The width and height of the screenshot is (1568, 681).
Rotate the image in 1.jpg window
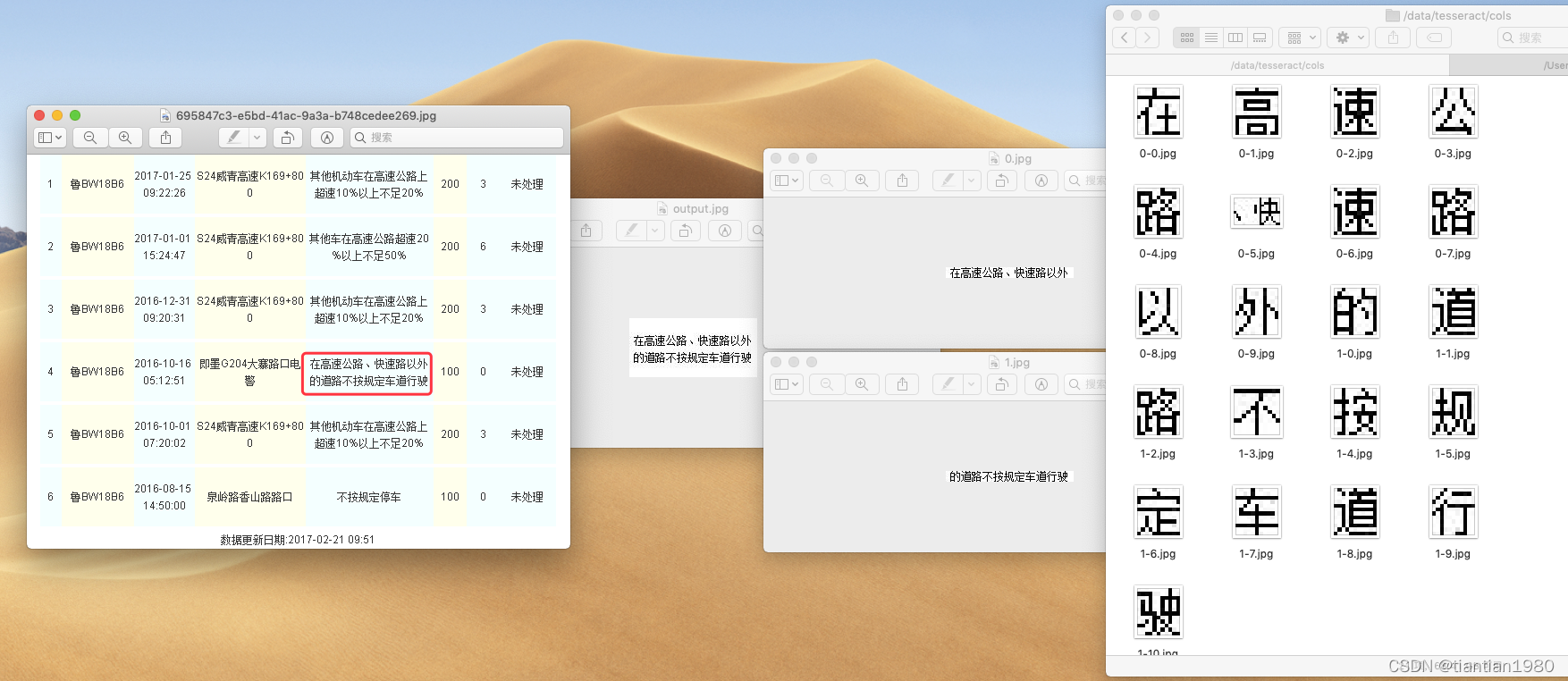[x=1001, y=384]
